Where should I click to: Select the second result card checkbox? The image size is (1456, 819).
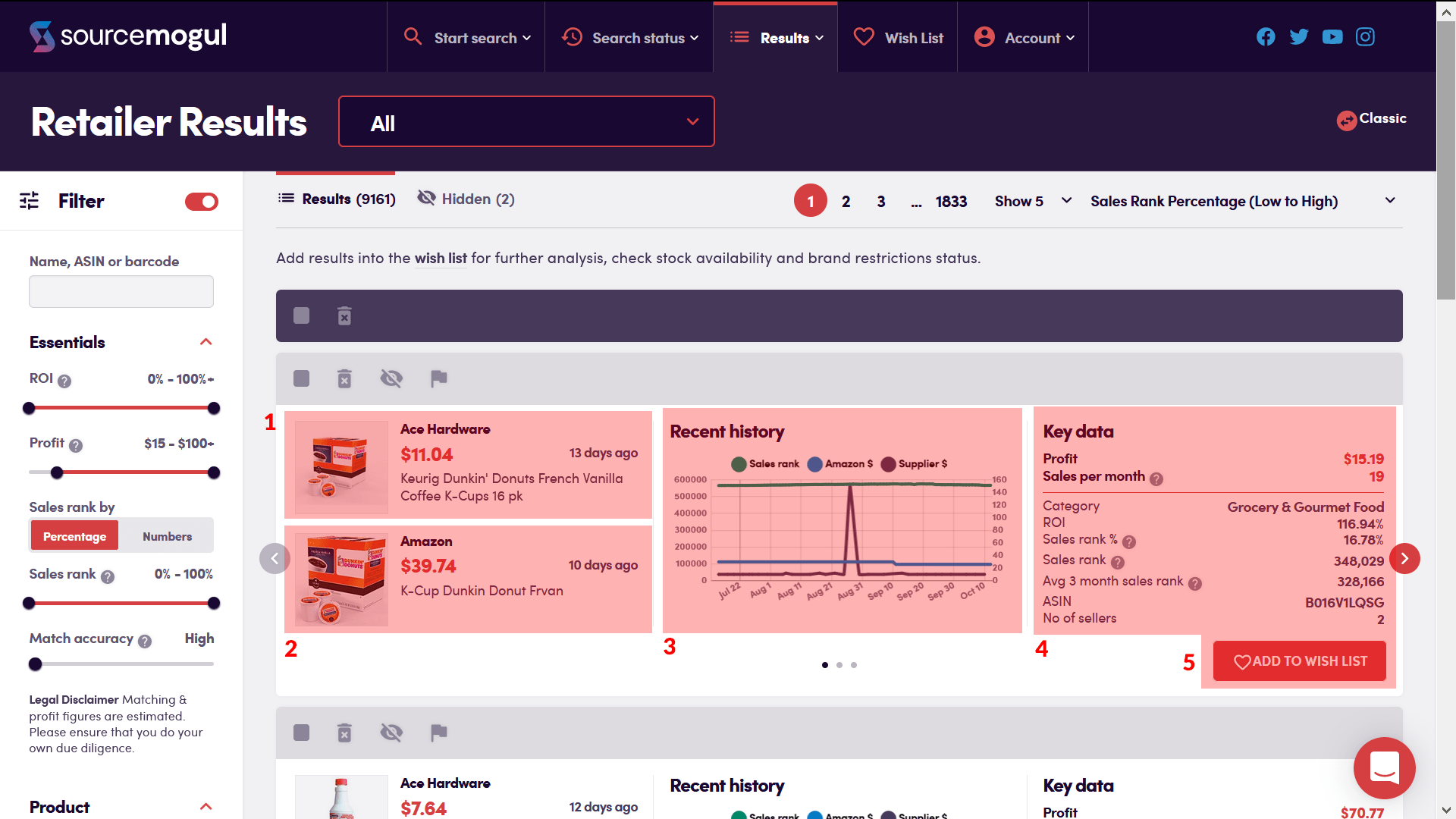pos(301,733)
